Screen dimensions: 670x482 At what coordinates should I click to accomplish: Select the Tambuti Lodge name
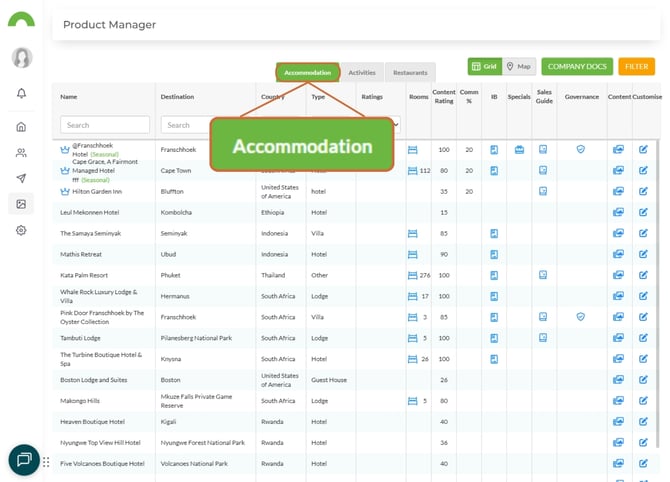click(x=80, y=338)
